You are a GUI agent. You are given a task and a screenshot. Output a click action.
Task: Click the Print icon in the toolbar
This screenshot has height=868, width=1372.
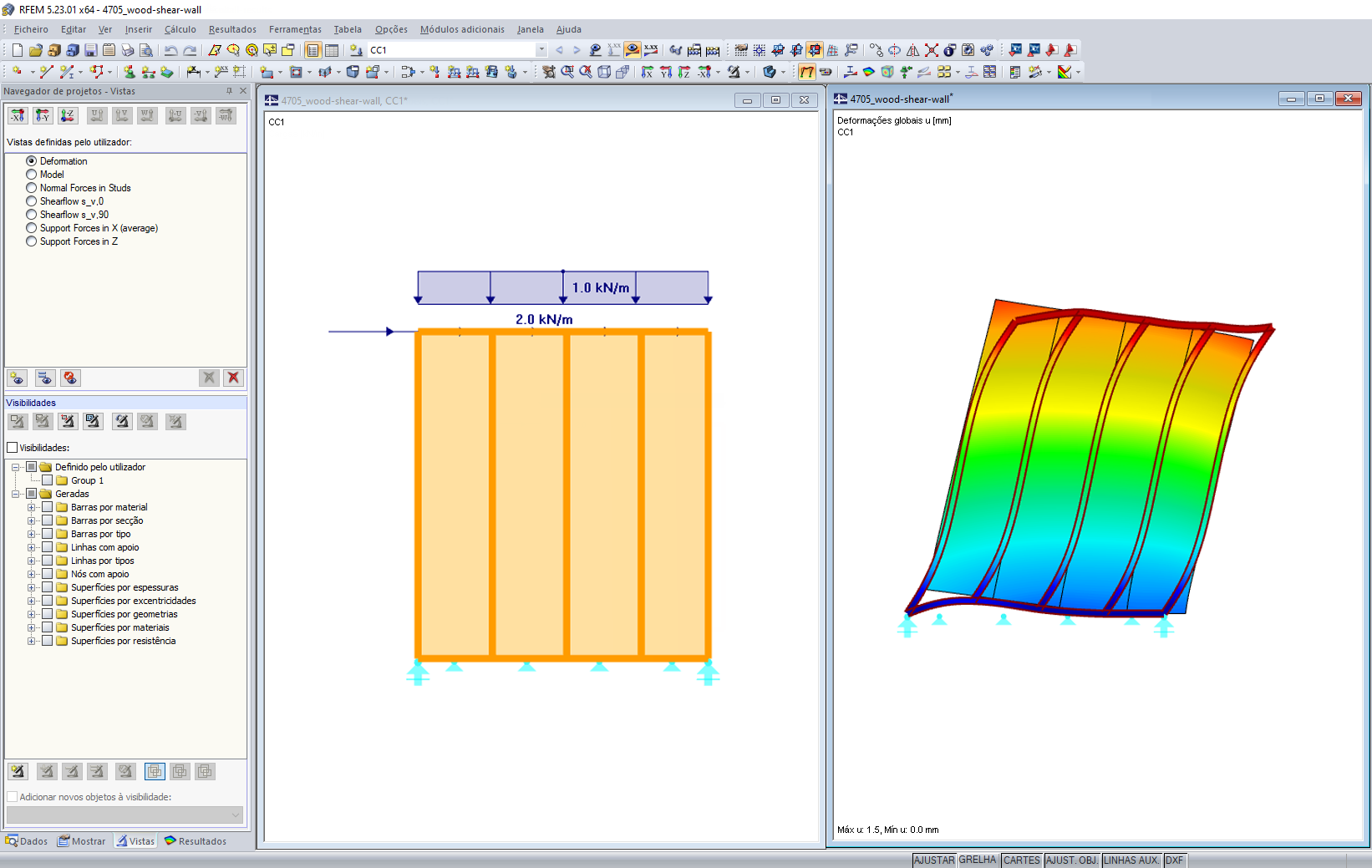click(127, 50)
